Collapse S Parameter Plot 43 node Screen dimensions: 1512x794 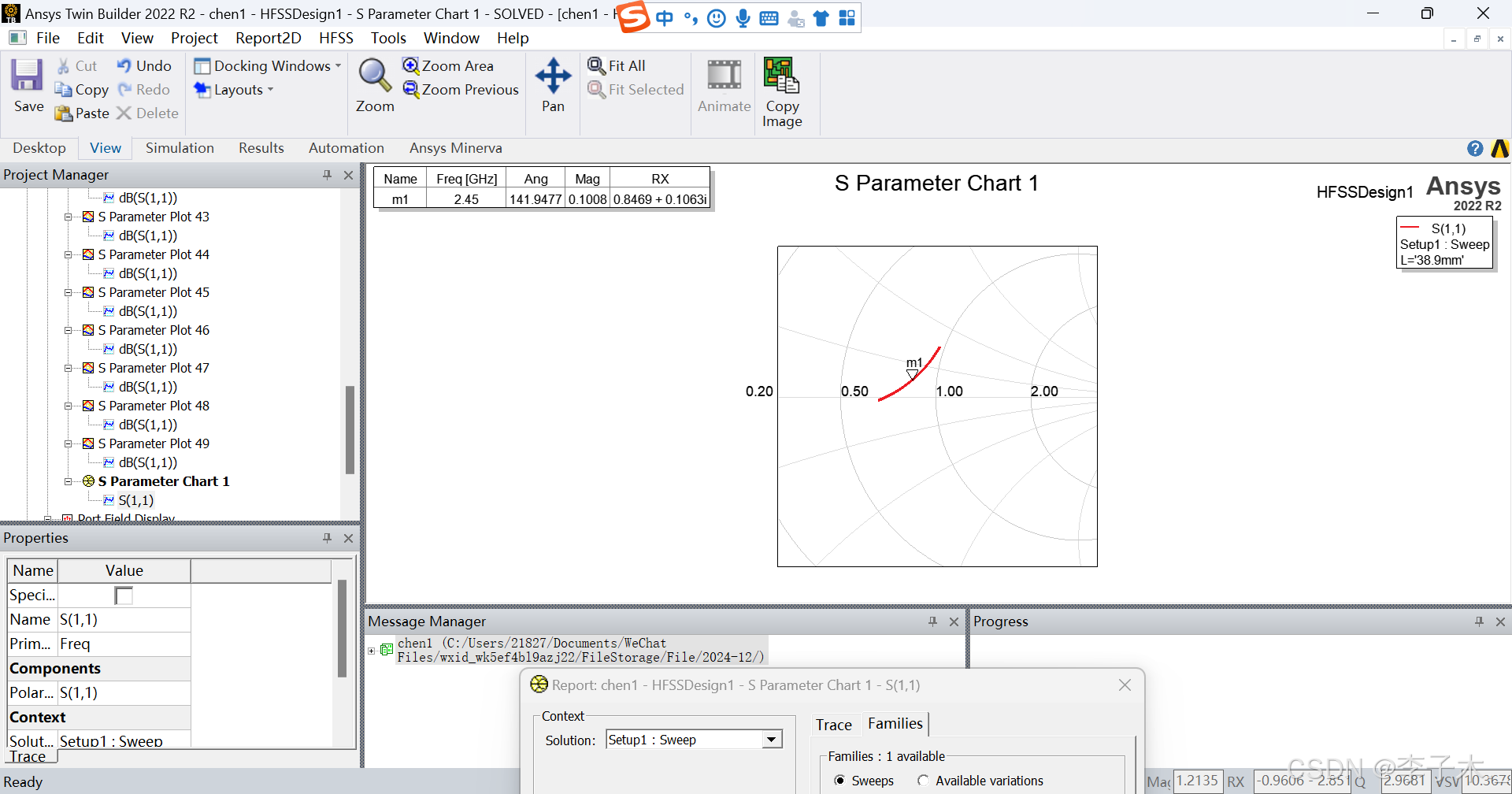click(x=69, y=217)
